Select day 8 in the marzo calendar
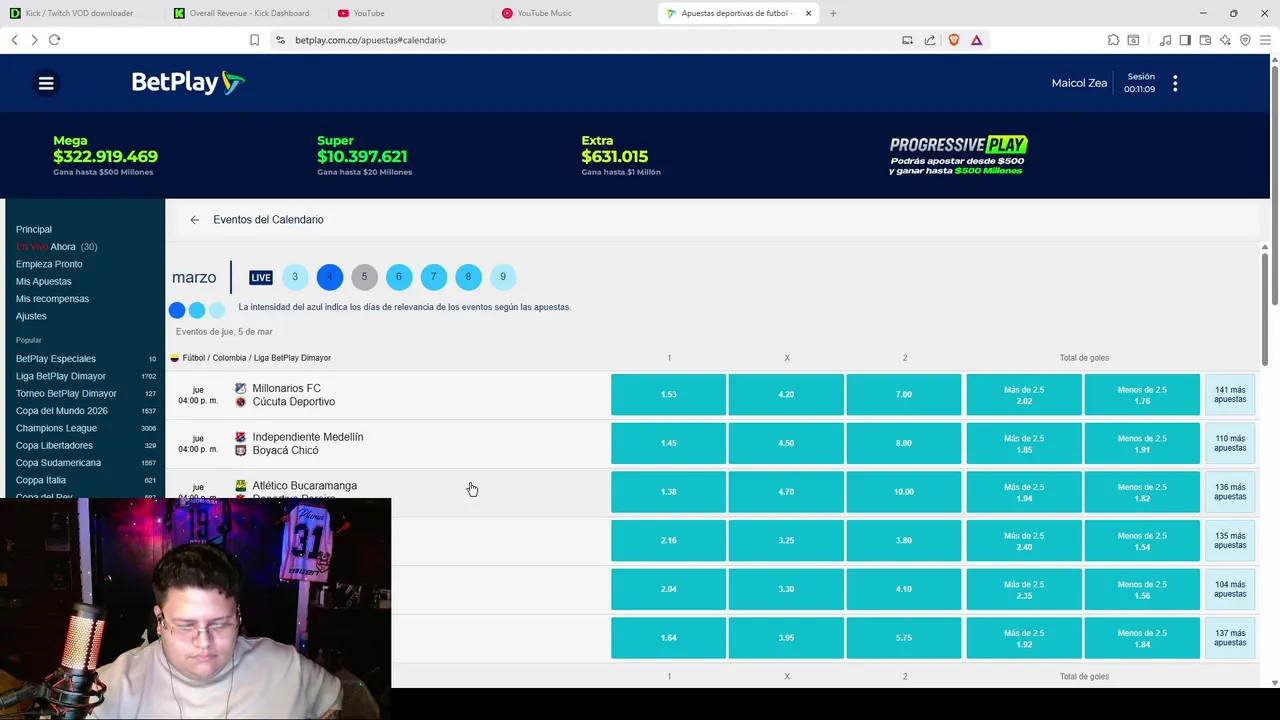 468,277
